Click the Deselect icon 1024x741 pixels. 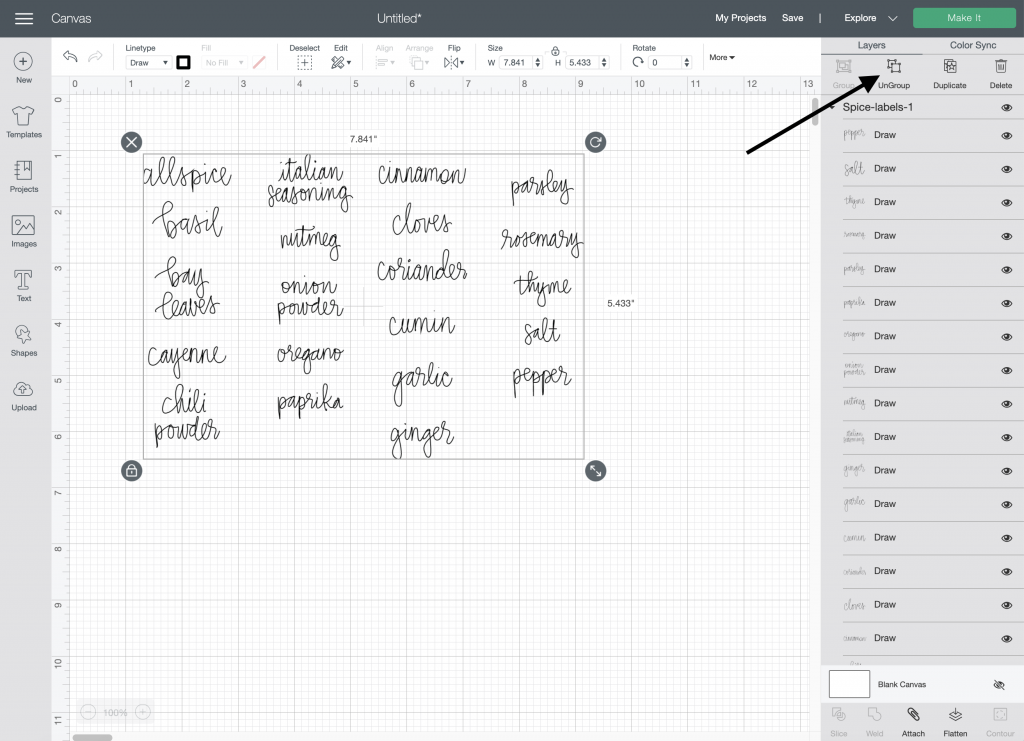pyautogui.click(x=304, y=63)
